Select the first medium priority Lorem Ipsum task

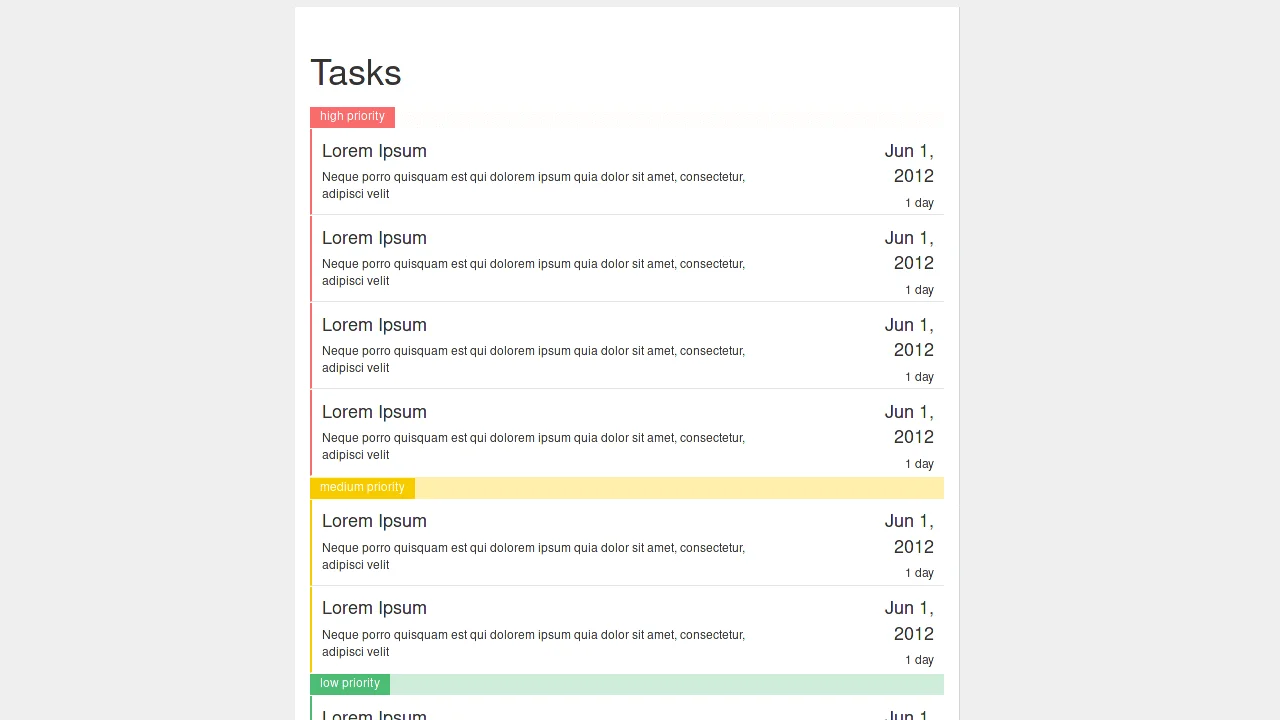(x=374, y=521)
